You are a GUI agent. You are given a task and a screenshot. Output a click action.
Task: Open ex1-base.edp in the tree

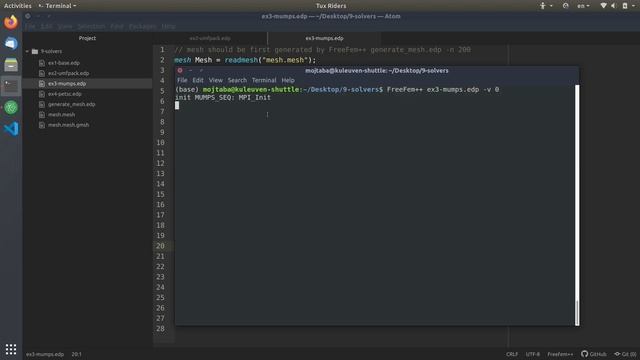coord(64,63)
